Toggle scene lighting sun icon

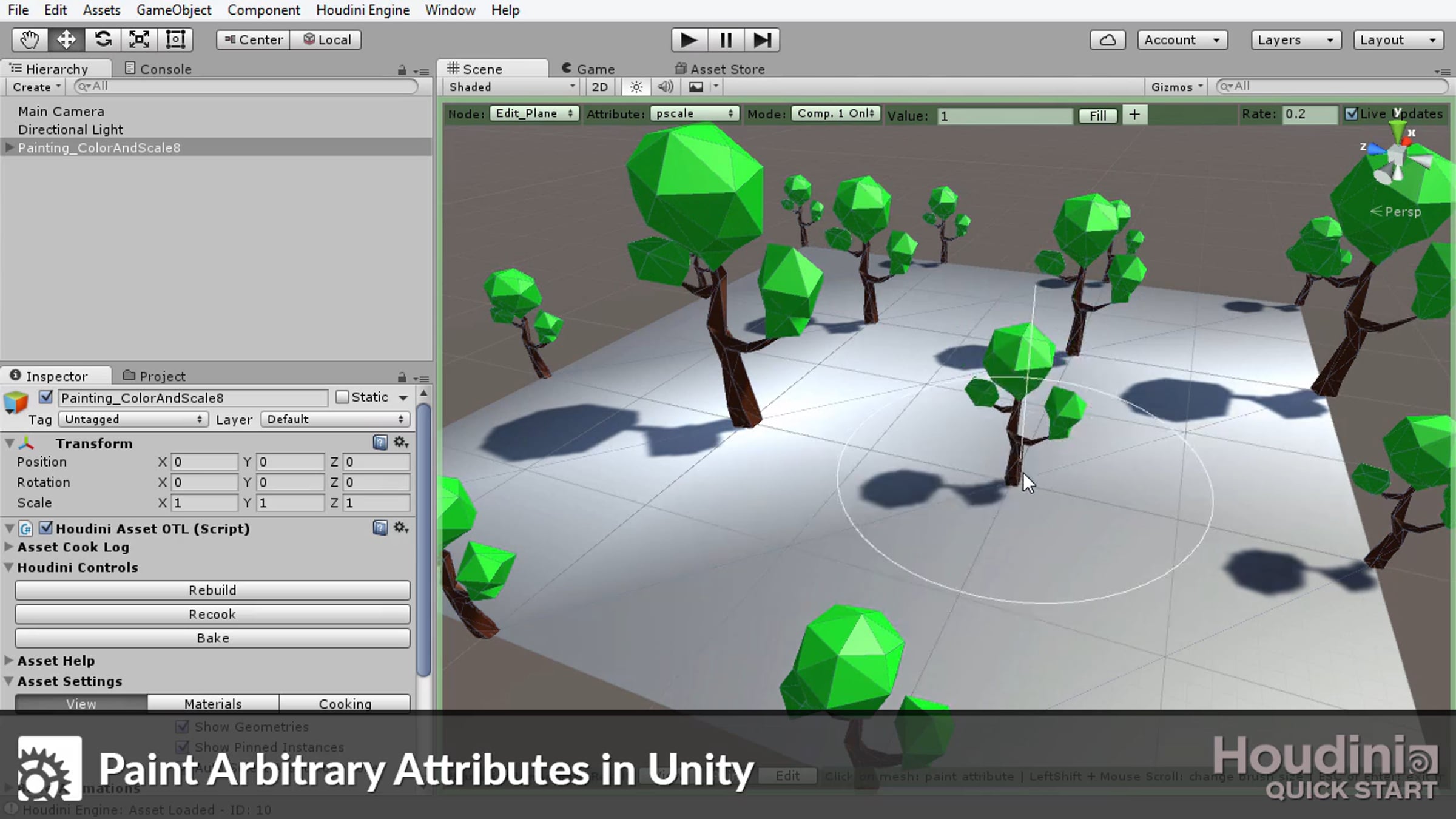pyautogui.click(x=636, y=87)
